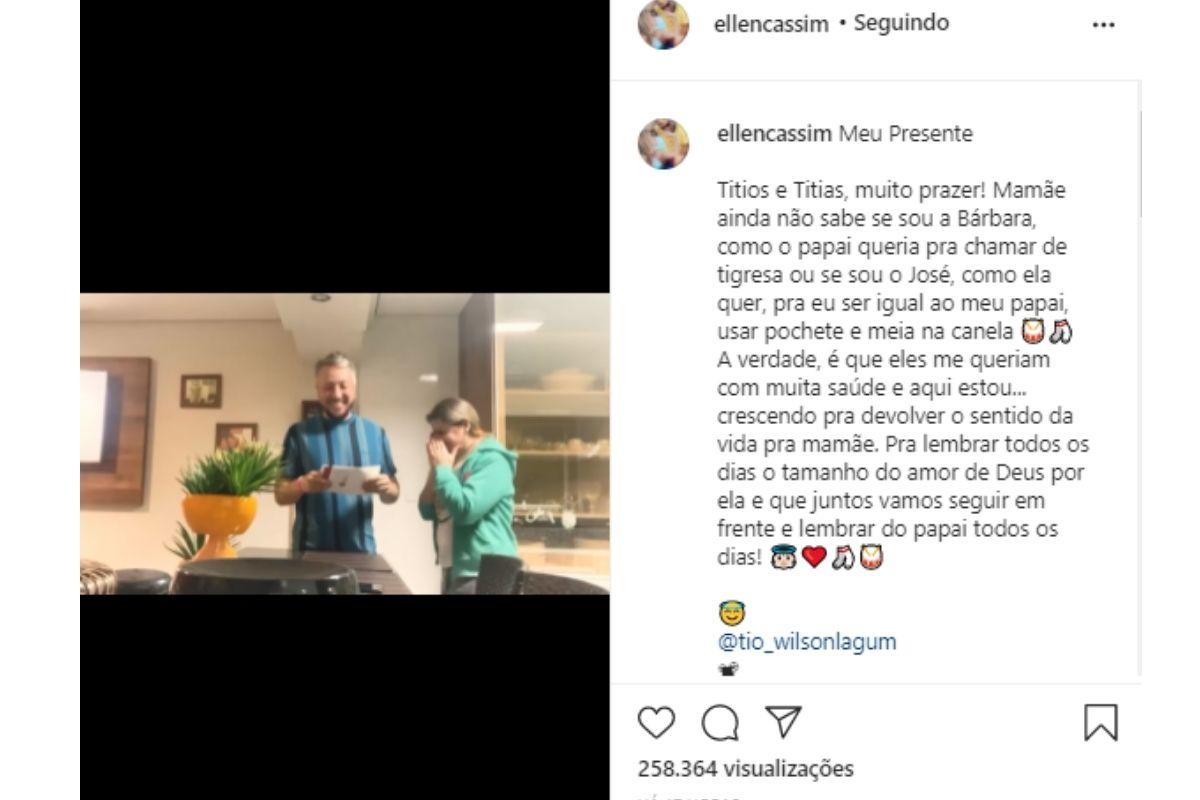Share post via paper plane icon

point(784,721)
